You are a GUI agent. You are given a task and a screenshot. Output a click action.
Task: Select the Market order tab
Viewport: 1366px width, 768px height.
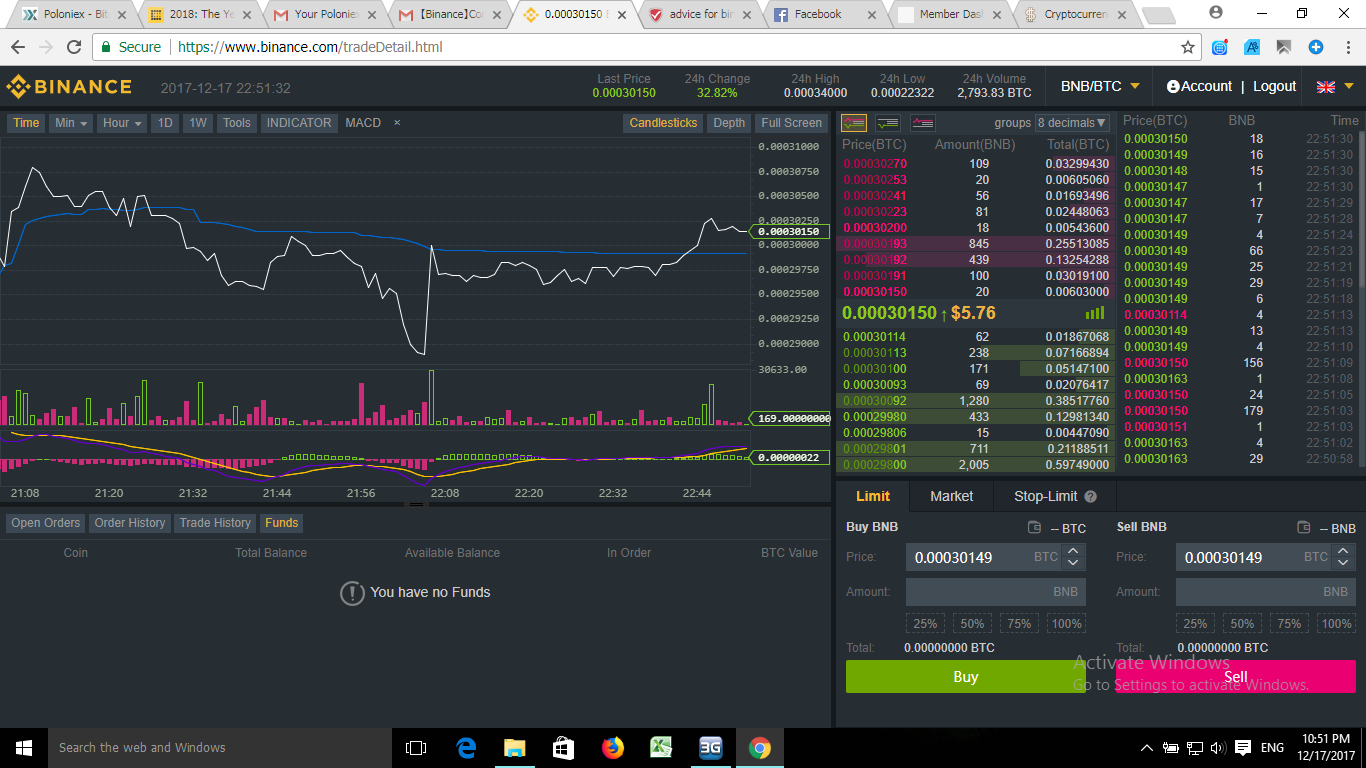(x=951, y=496)
